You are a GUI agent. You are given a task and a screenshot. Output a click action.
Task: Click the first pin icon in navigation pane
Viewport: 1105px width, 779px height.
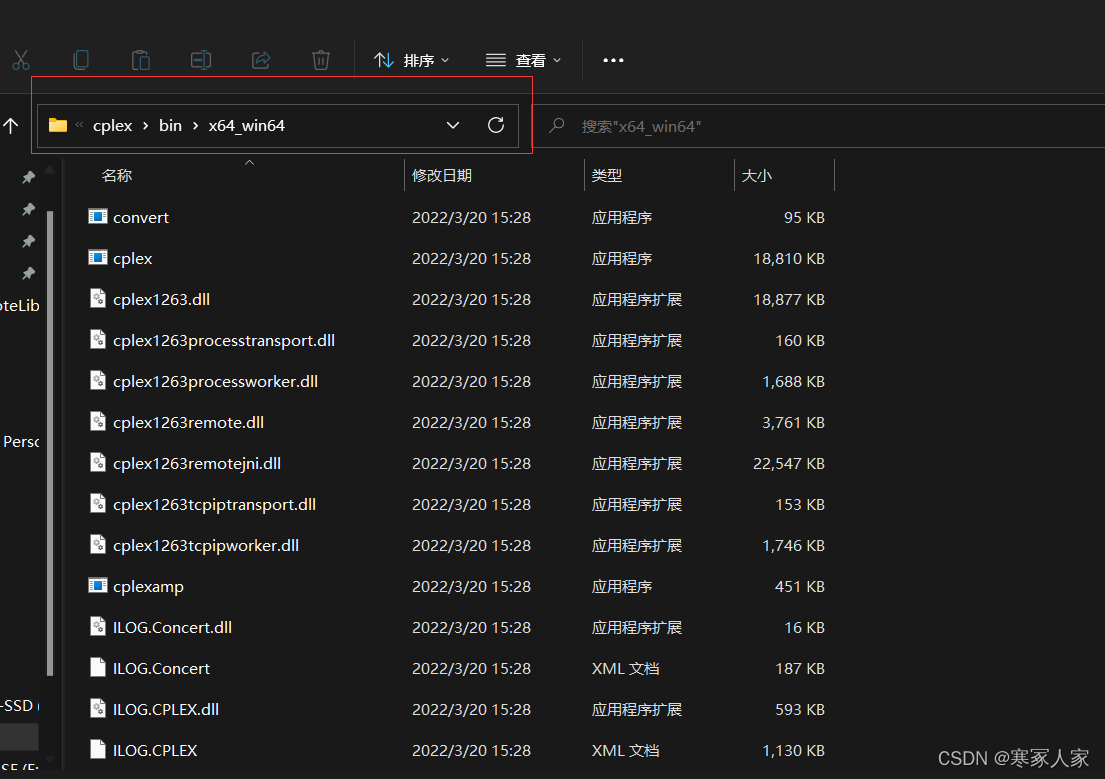point(28,178)
